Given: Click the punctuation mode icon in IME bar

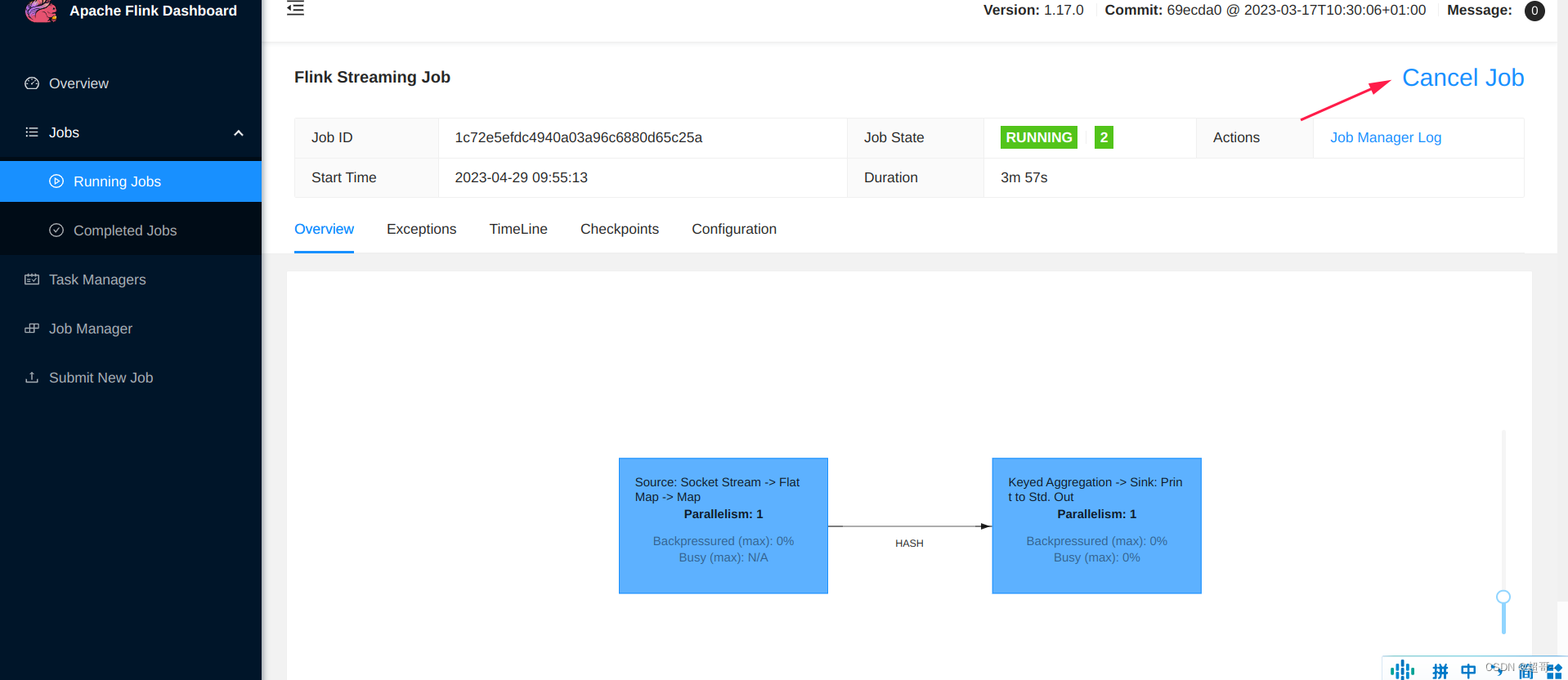Looking at the screenshot, I should coord(1497,670).
